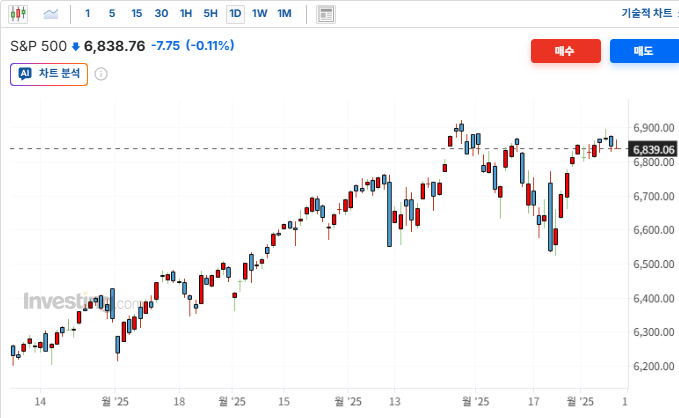Select the 15-minute interval

click(136, 13)
